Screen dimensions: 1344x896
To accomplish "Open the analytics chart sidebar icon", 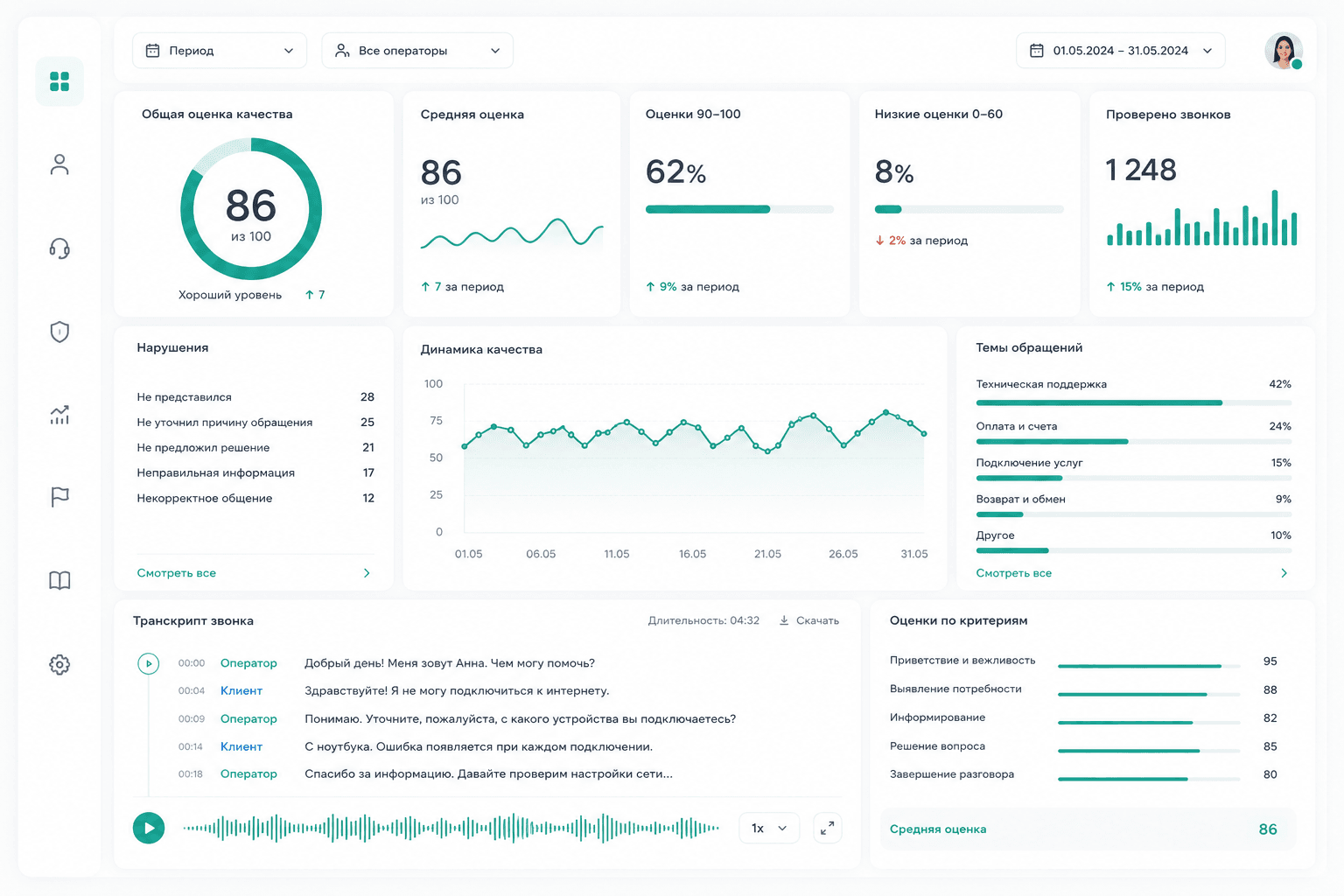I will tap(59, 415).
